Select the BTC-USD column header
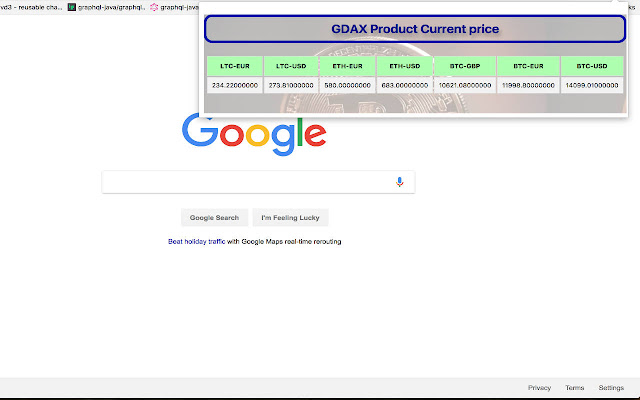This screenshot has height=400, width=640. 592,66
